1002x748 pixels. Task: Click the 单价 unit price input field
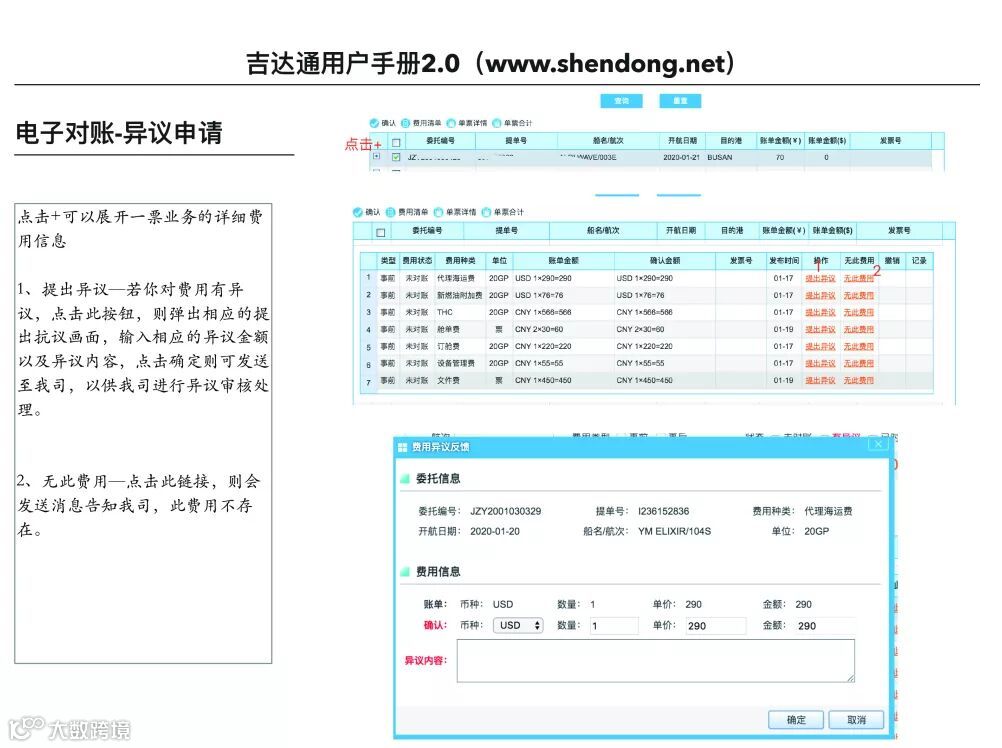click(715, 626)
